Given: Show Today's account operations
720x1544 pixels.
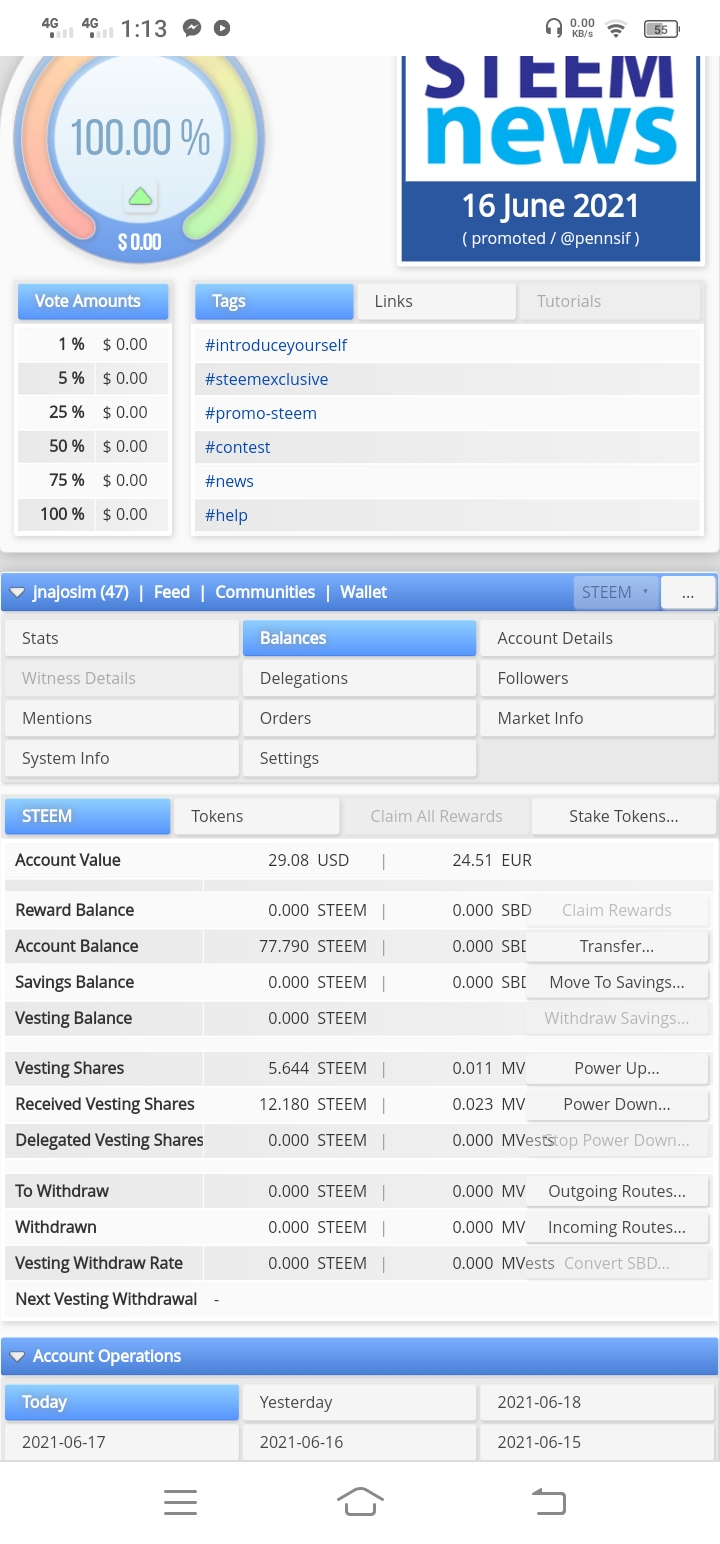Looking at the screenshot, I should tap(122, 1402).
